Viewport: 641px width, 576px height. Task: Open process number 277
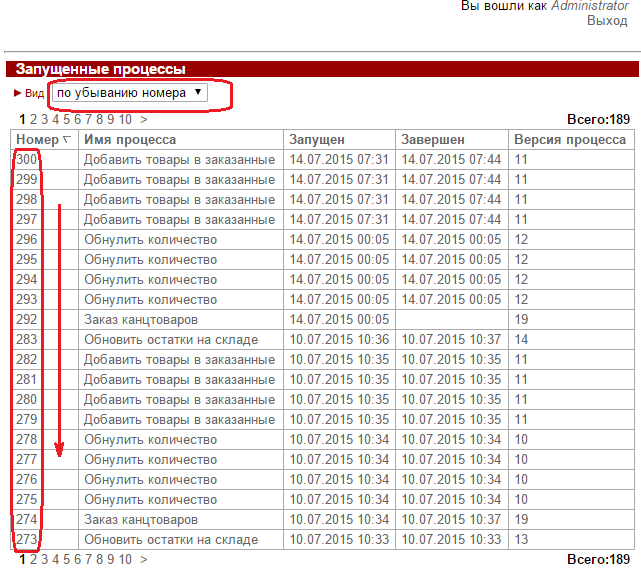[27, 460]
